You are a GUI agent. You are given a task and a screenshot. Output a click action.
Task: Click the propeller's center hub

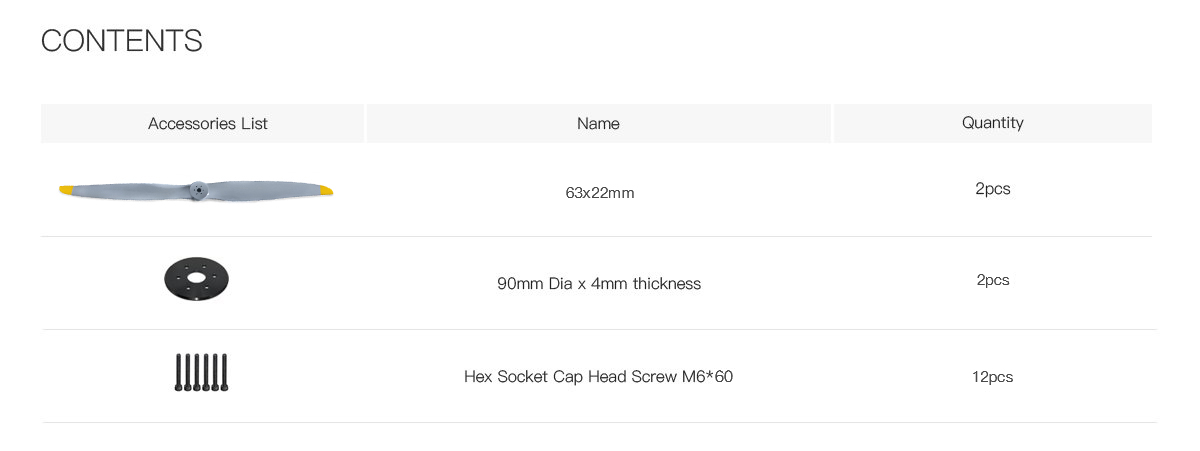[197, 189]
